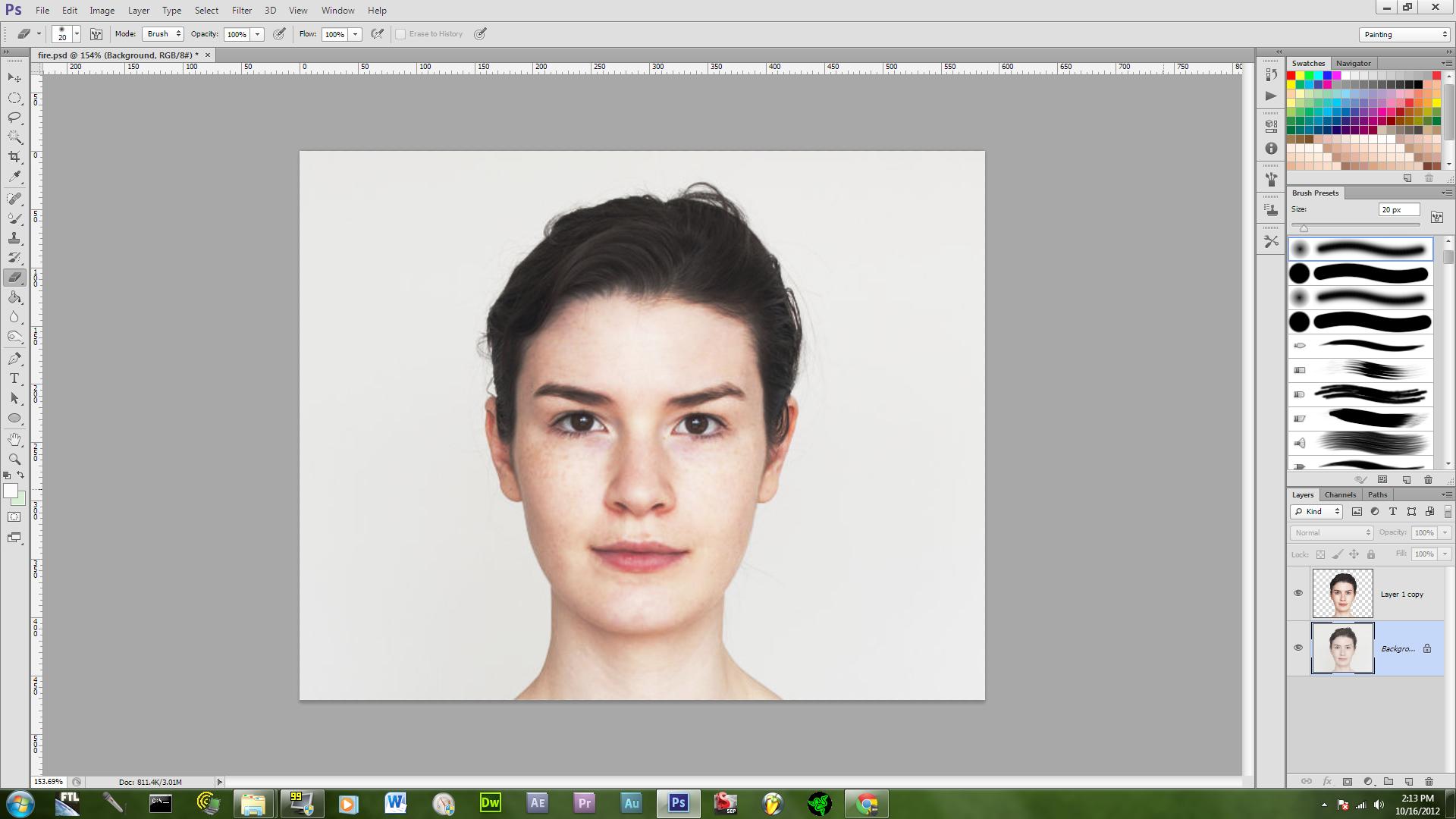Viewport: 1456px width, 819px height.
Task: Reset default foreground and background colors
Action: pyautogui.click(x=7, y=475)
